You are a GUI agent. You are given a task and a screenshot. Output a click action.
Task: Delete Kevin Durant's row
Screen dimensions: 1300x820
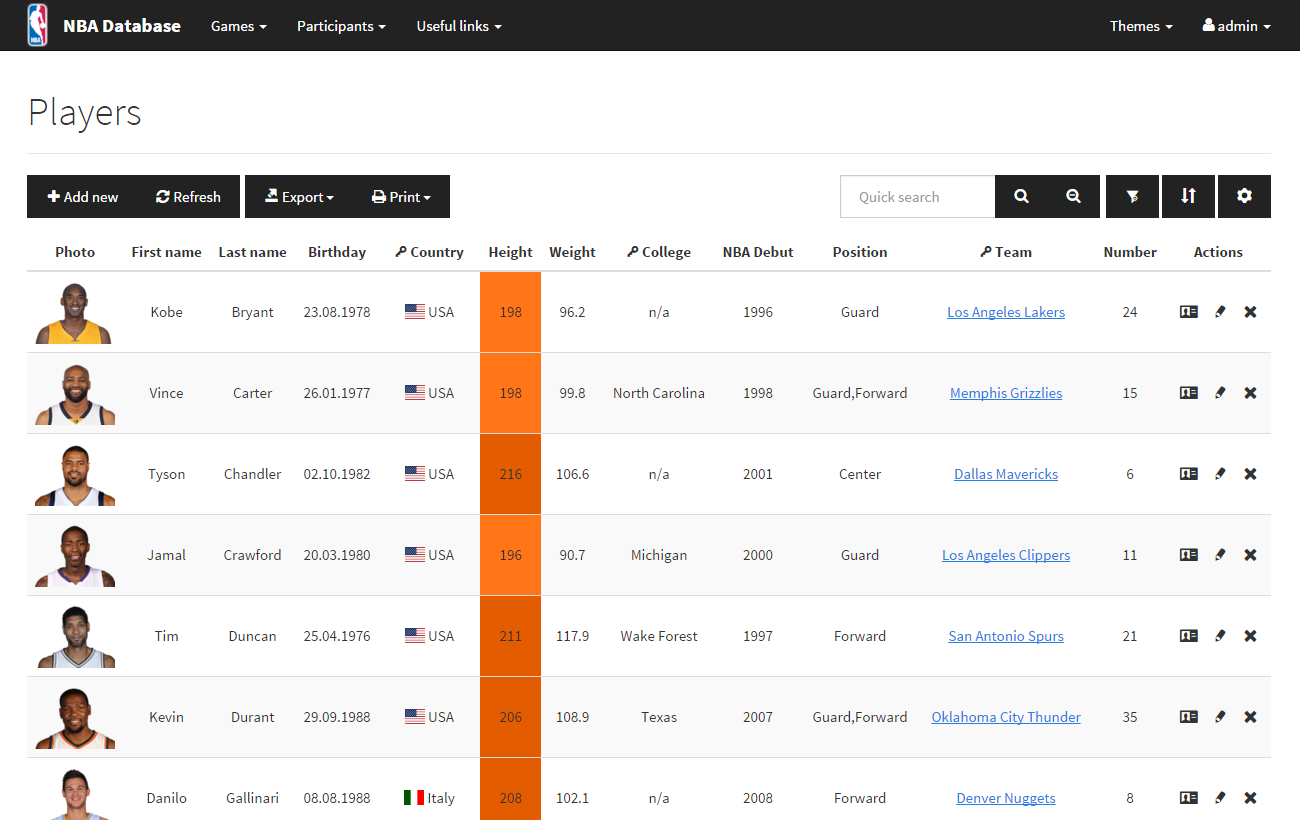1250,717
